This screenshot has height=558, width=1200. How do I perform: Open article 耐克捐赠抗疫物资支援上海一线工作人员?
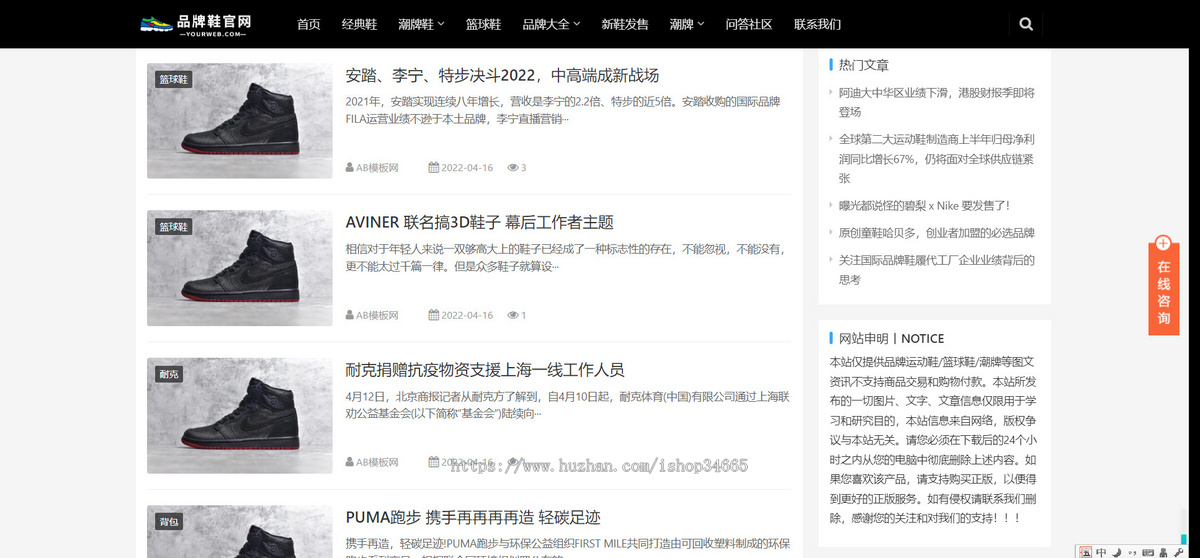(x=485, y=370)
